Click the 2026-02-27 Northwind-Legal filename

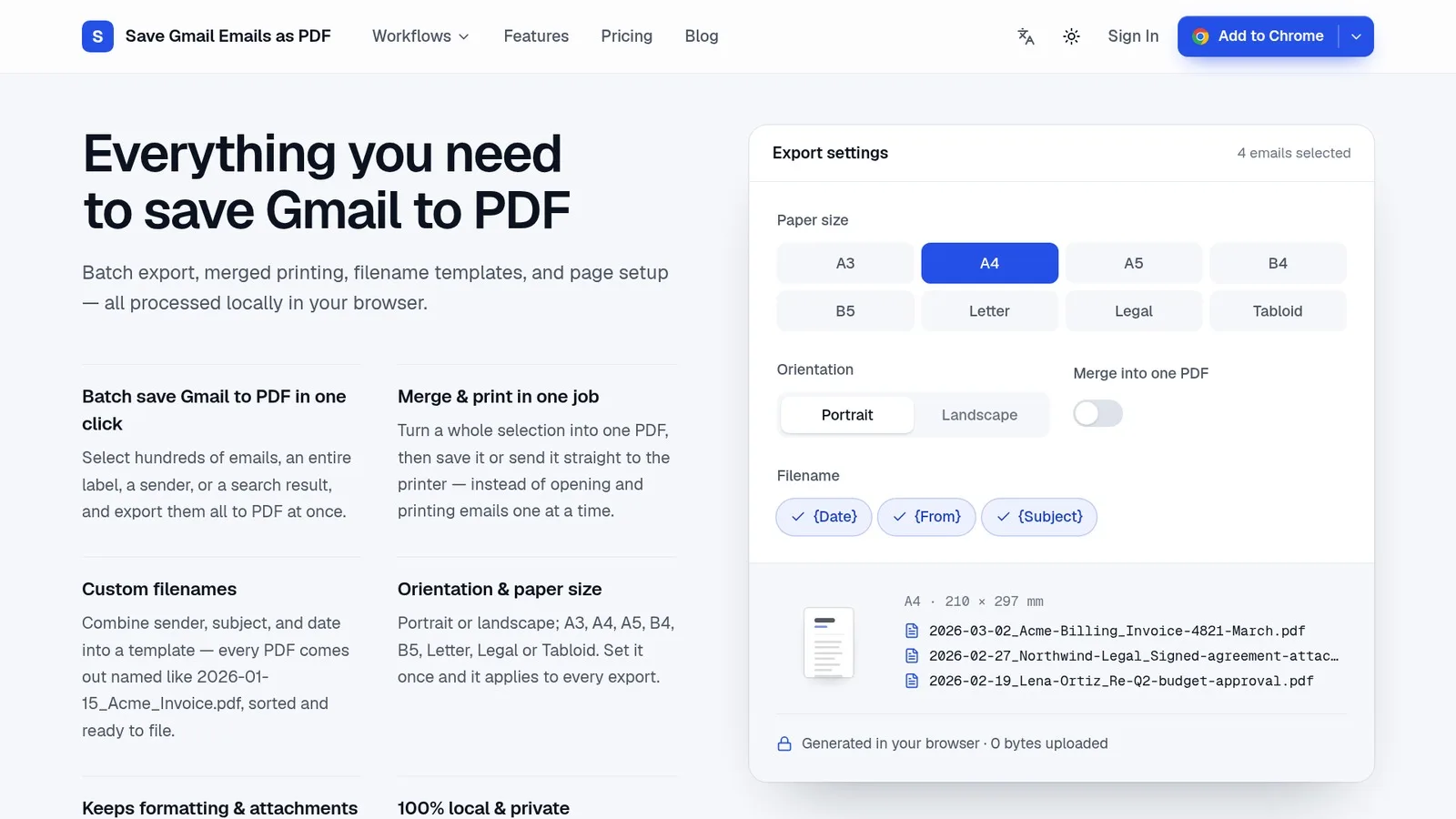click(1134, 655)
